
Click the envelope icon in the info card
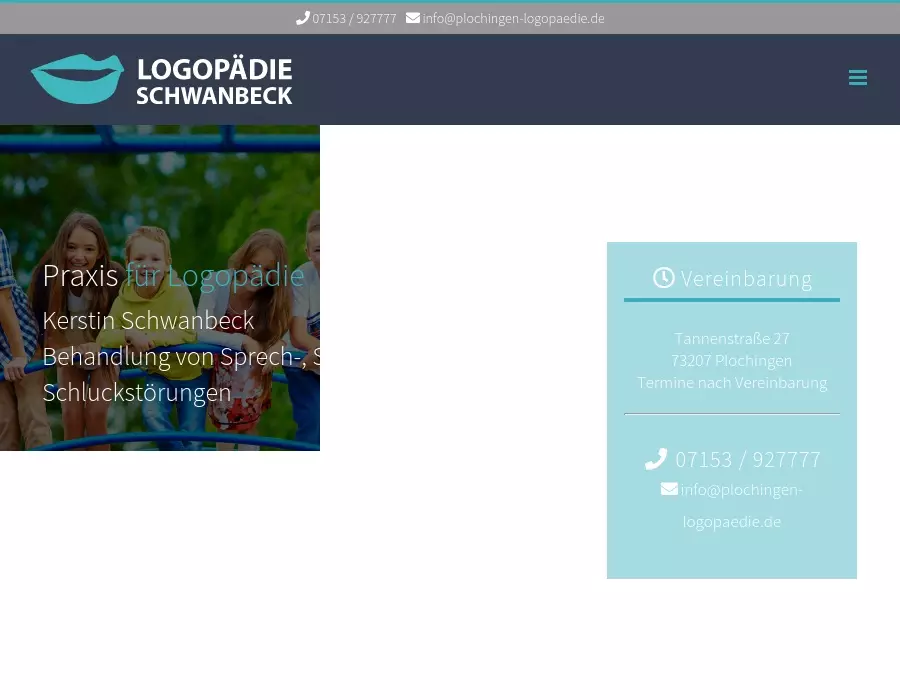pyautogui.click(x=669, y=489)
